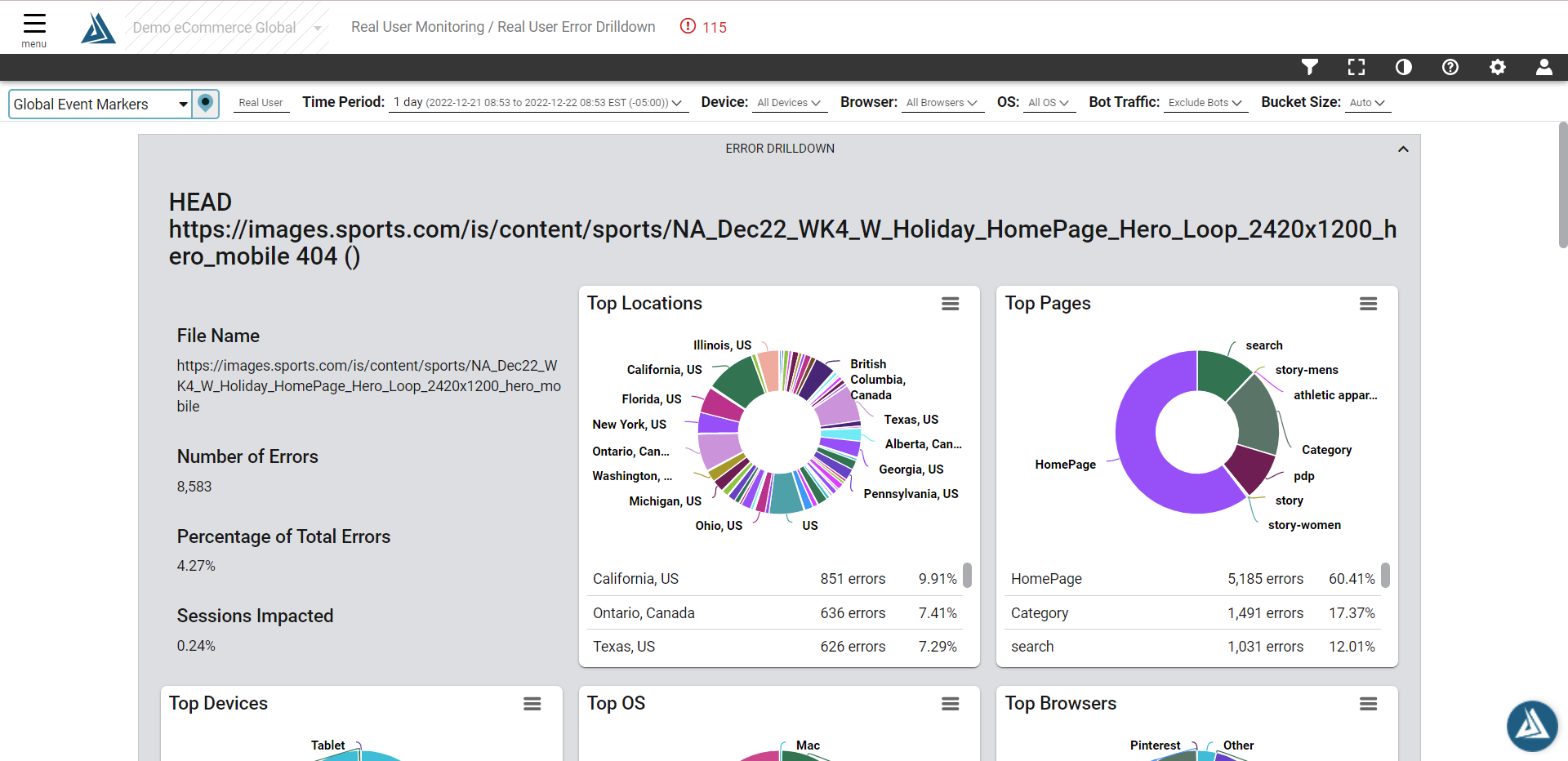Open the Top OS chart menu

point(951,704)
